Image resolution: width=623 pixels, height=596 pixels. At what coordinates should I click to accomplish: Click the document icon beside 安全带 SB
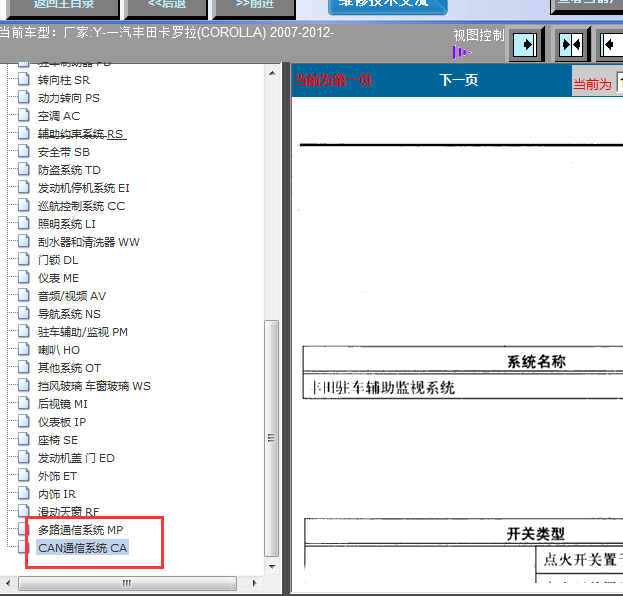[x=24, y=151]
